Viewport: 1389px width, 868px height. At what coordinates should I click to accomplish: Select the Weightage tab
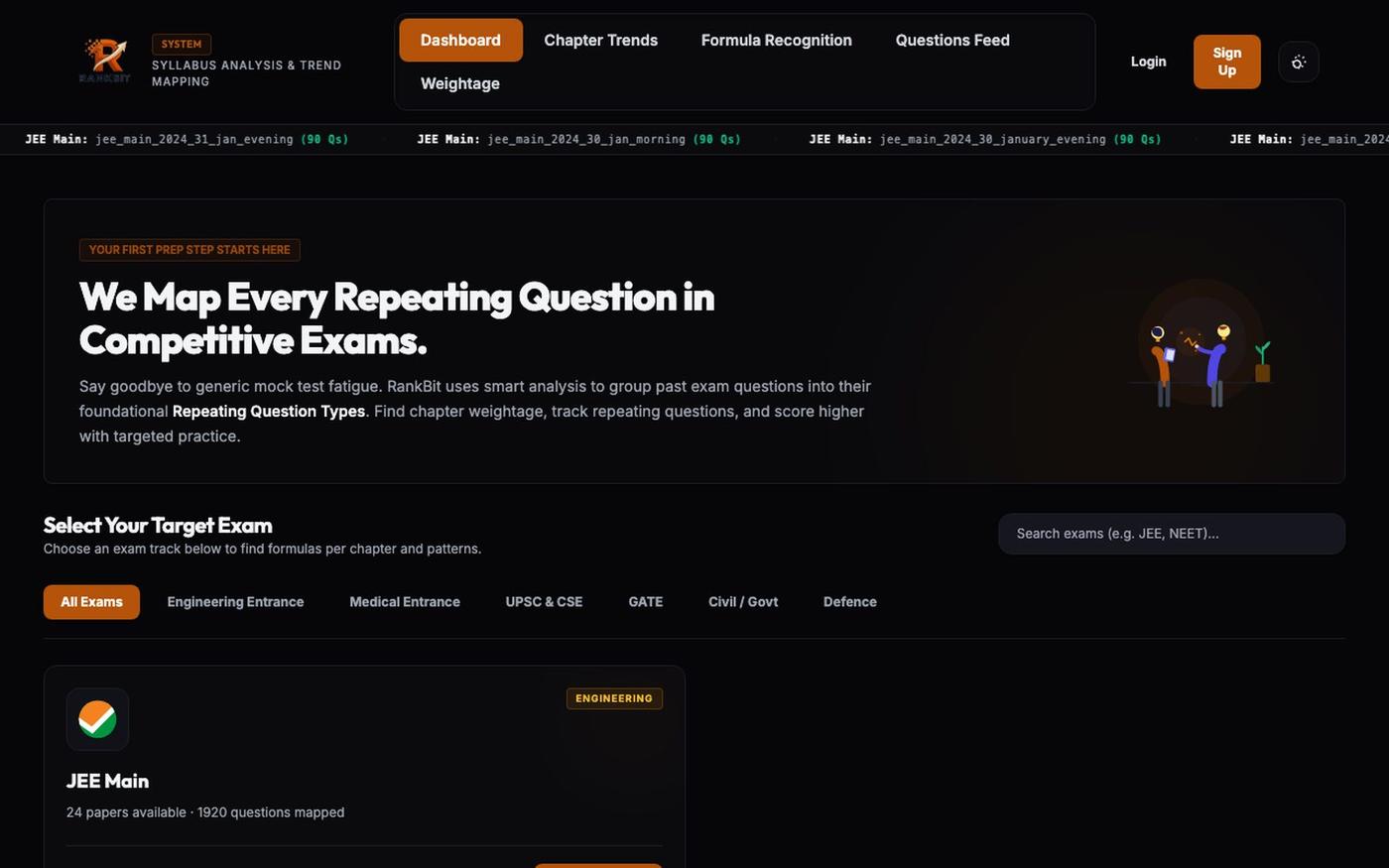coord(460,83)
